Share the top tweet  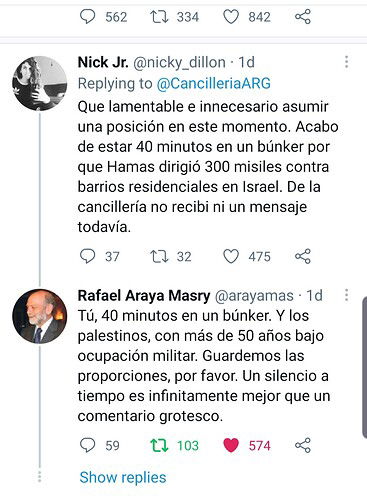pos(303,17)
